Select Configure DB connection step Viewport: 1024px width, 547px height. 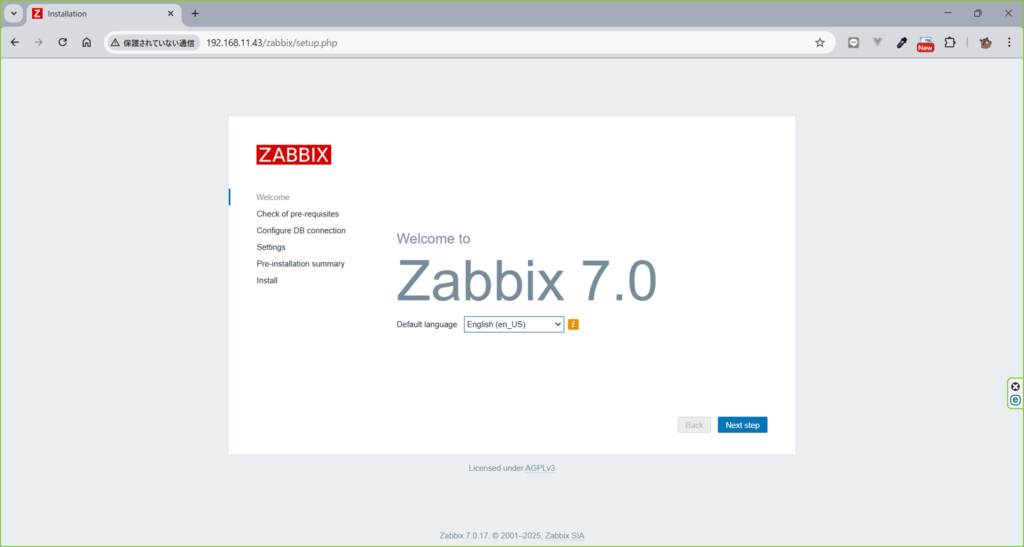301,230
